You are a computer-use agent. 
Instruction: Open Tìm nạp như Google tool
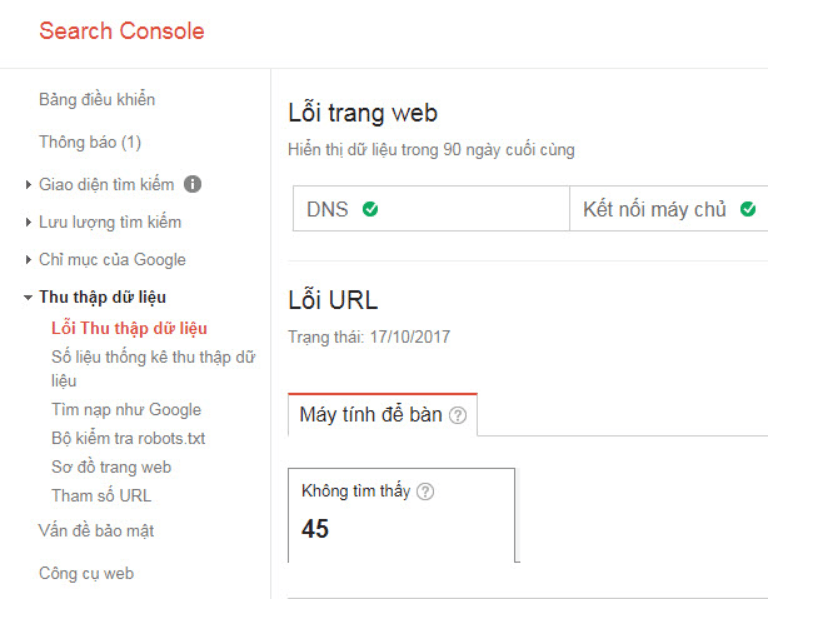tap(126, 409)
